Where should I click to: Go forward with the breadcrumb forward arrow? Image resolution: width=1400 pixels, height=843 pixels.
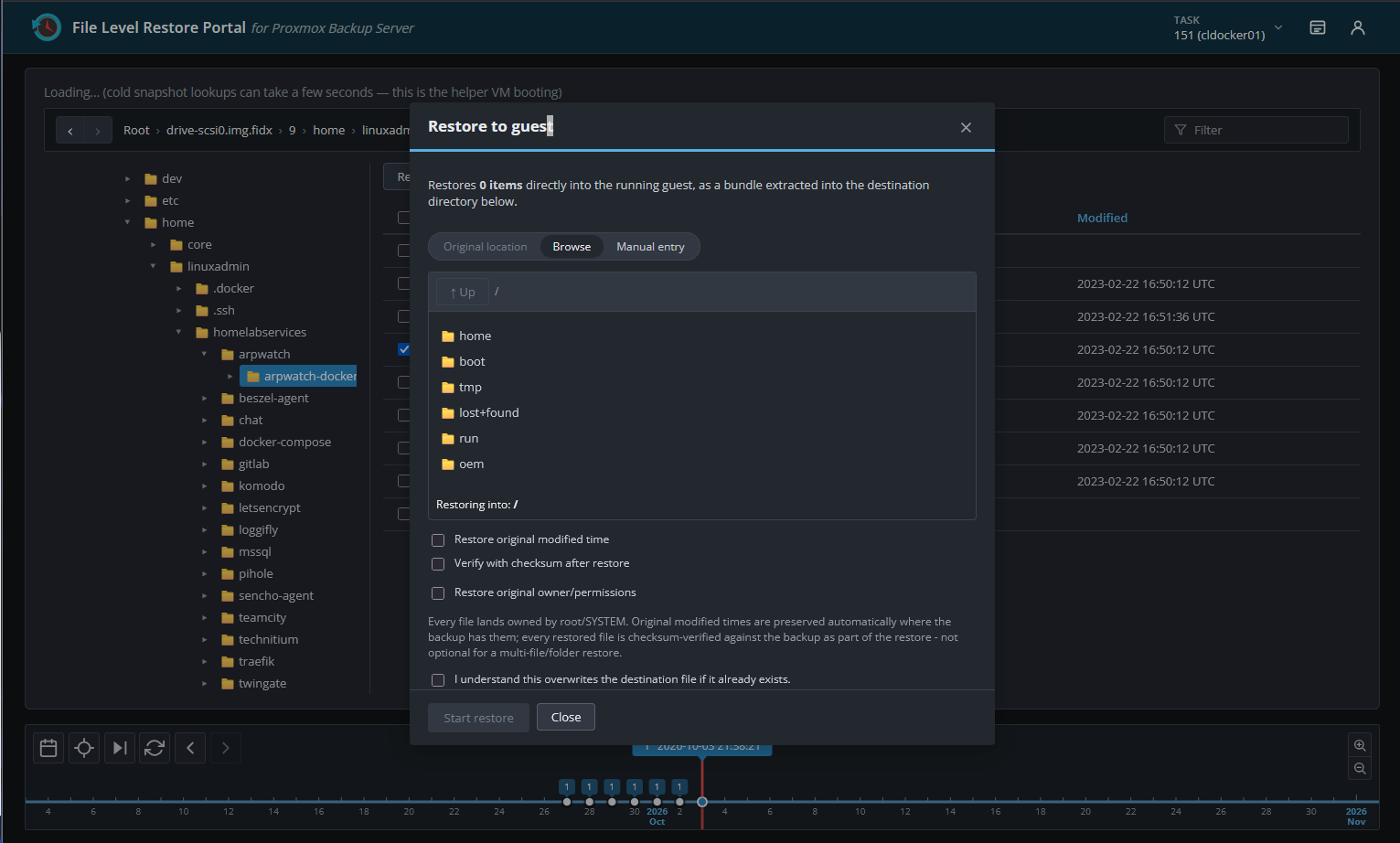[98, 131]
